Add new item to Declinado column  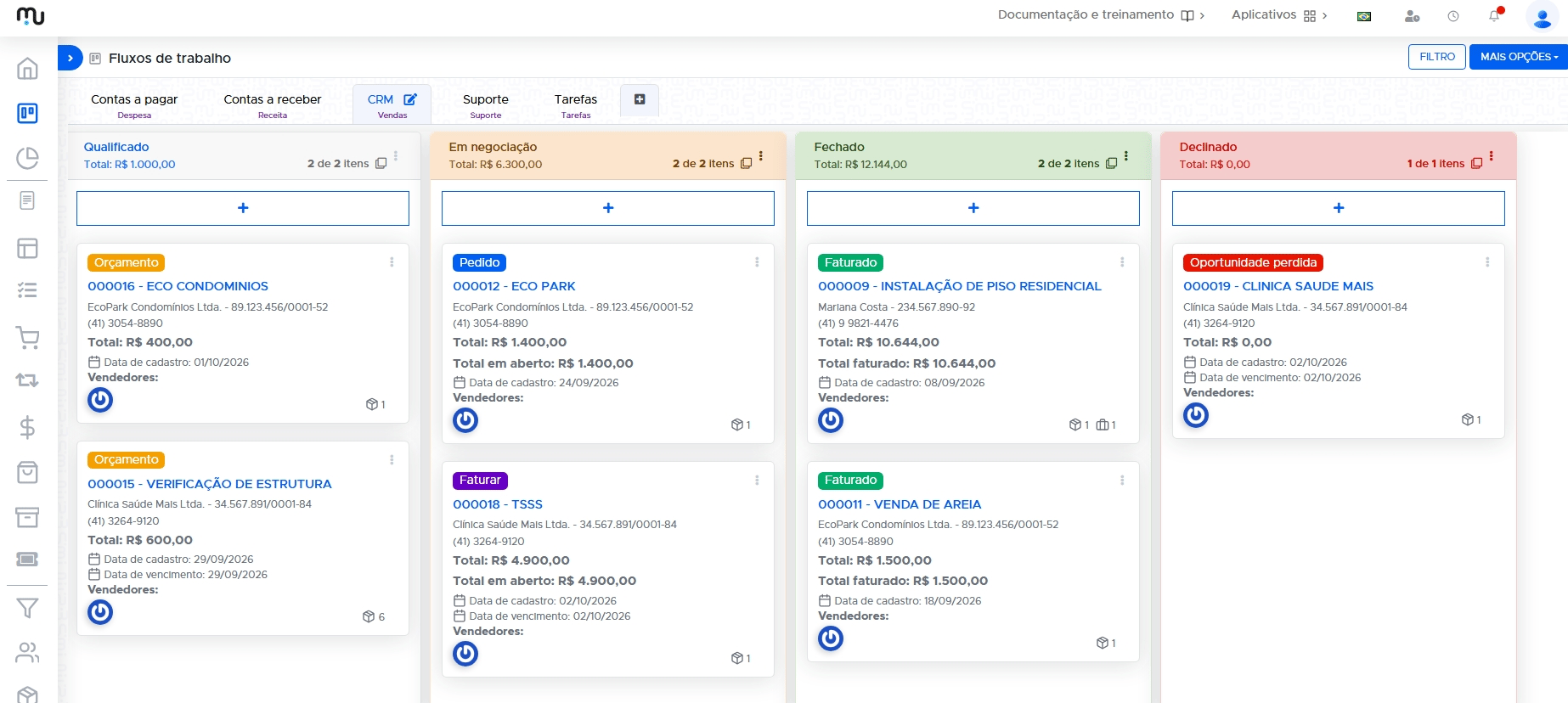click(x=1339, y=208)
